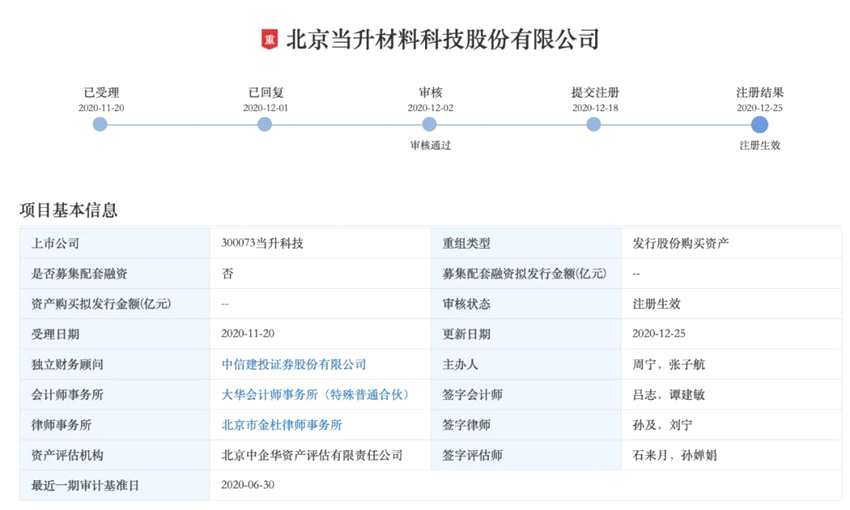Click the 2020-12-02 date under 审核
The image size is (850, 510).
(x=430, y=108)
